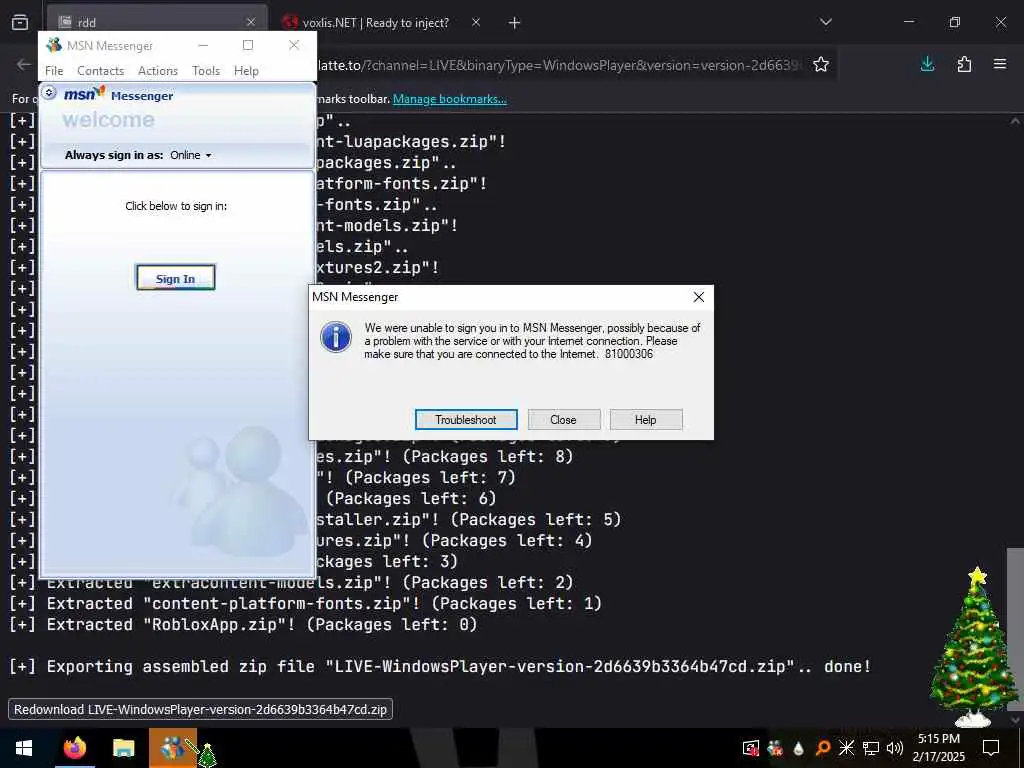Open the clock showing 5:15 PM
The height and width of the screenshot is (768, 1024).
938,748
